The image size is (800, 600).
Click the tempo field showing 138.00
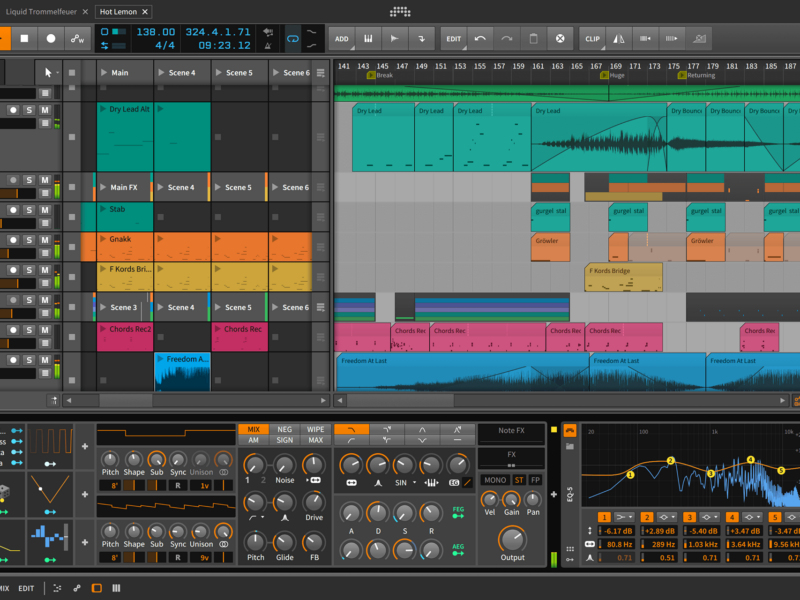pyautogui.click(x=155, y=33)
